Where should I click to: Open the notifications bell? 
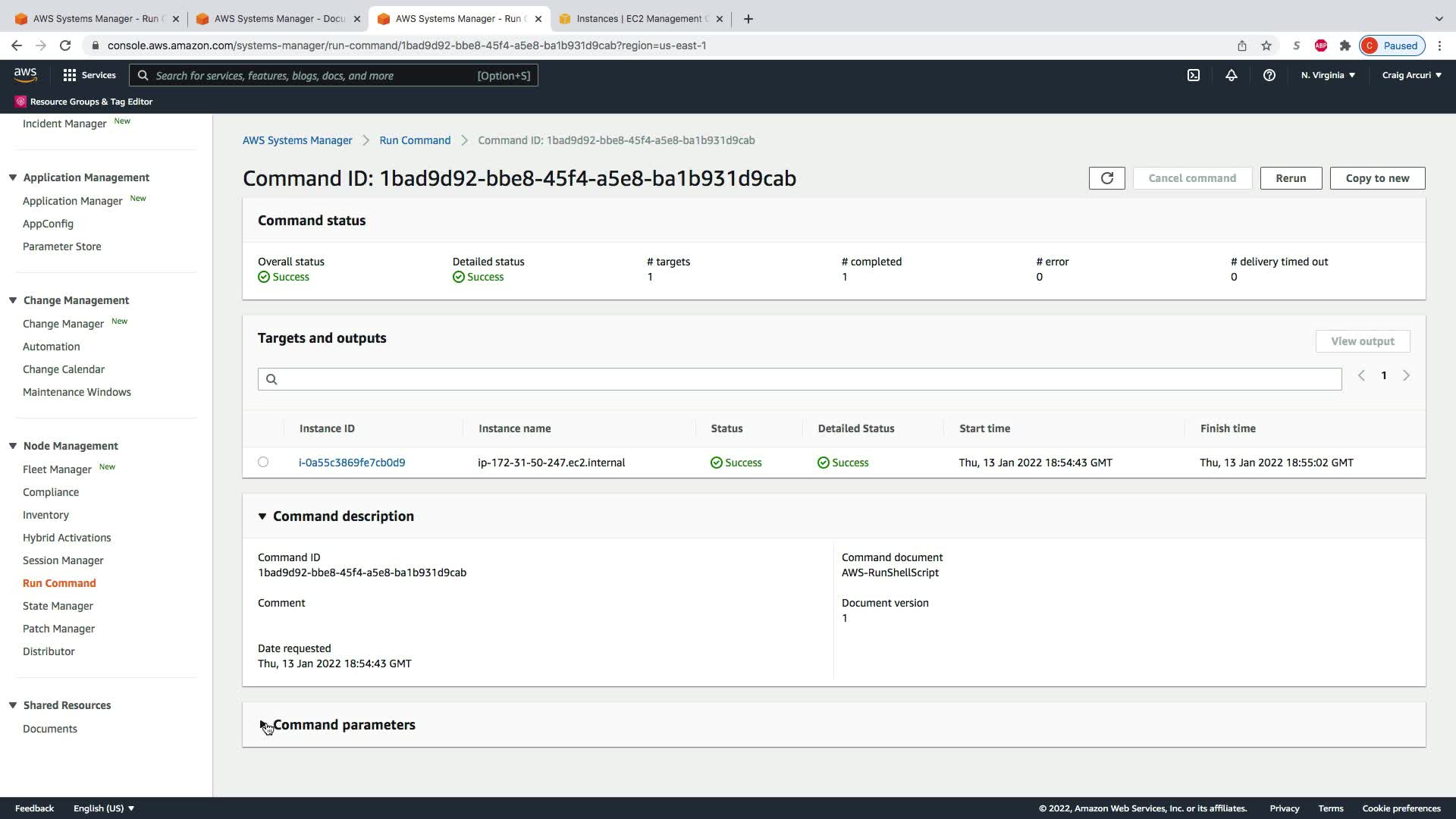(1231, 75)
